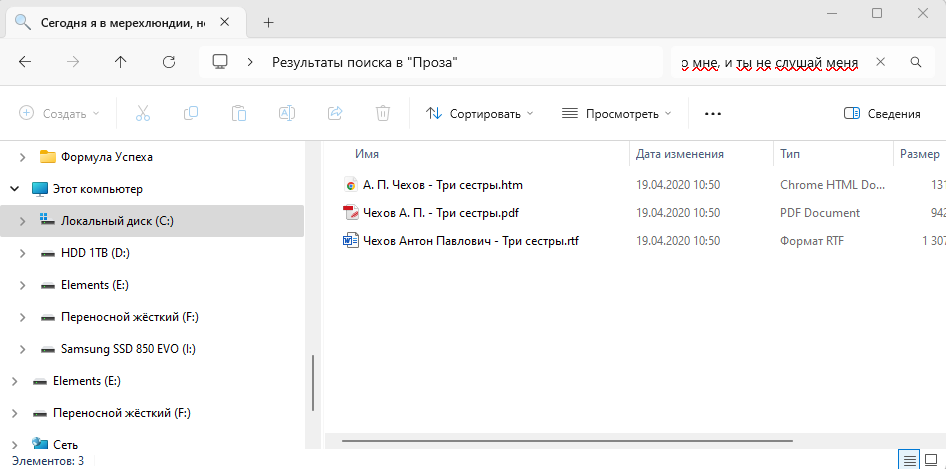The image size is (946, 469).
Task: Click the navigation pane vertical scrollbar
Action: tap(313, 383)
